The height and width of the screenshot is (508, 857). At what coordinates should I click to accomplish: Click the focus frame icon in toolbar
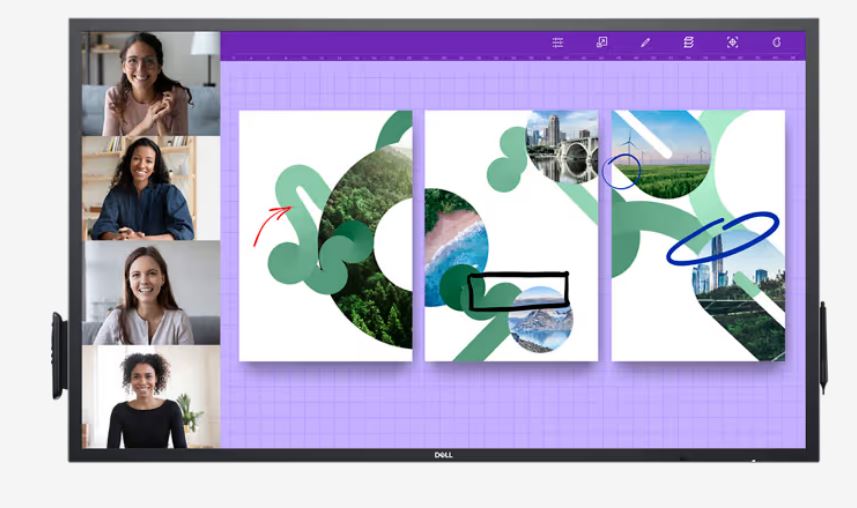click(x=732, y=42)
